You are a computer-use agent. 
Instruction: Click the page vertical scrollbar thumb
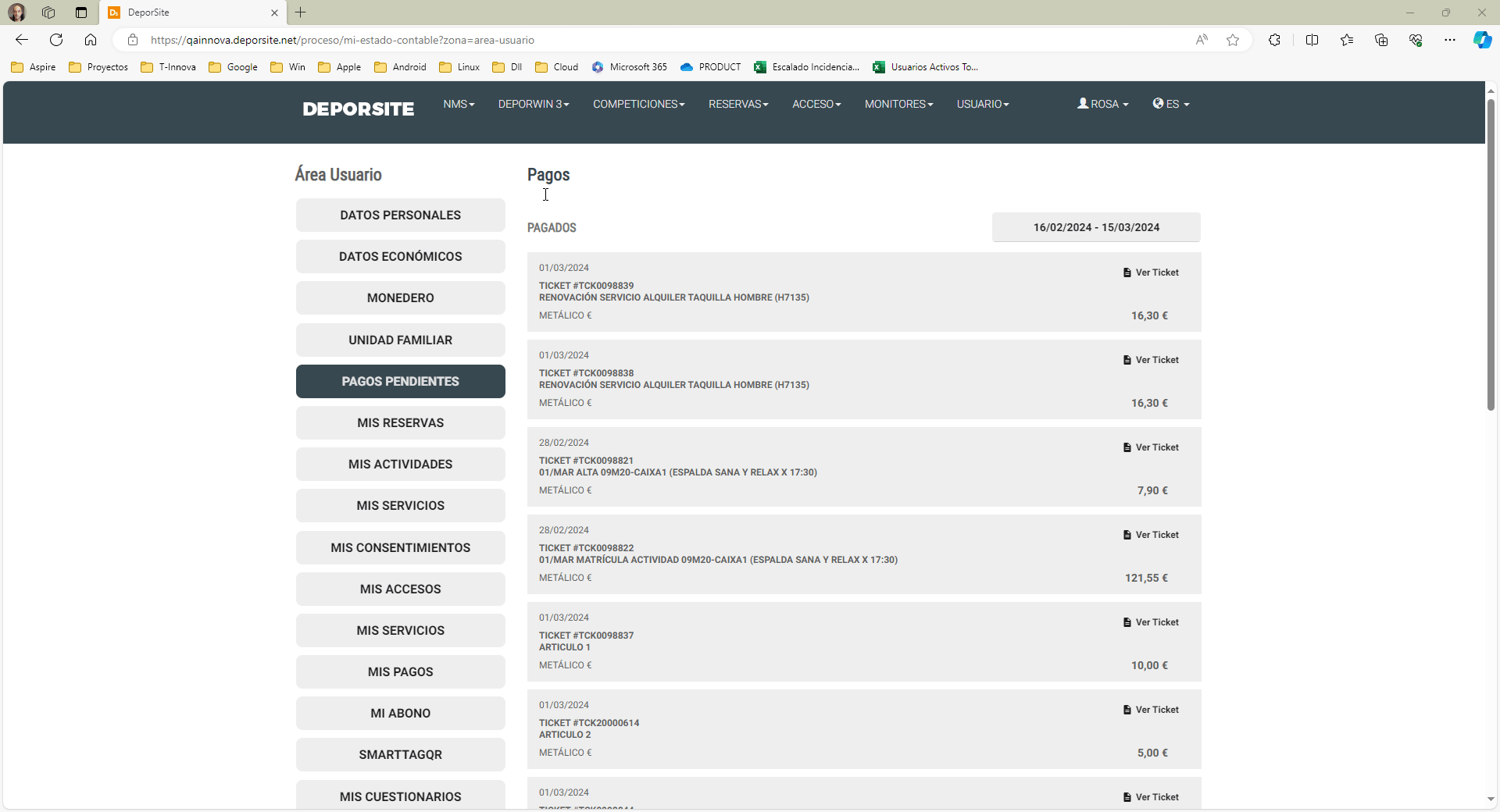click(x=1491, y=255)
